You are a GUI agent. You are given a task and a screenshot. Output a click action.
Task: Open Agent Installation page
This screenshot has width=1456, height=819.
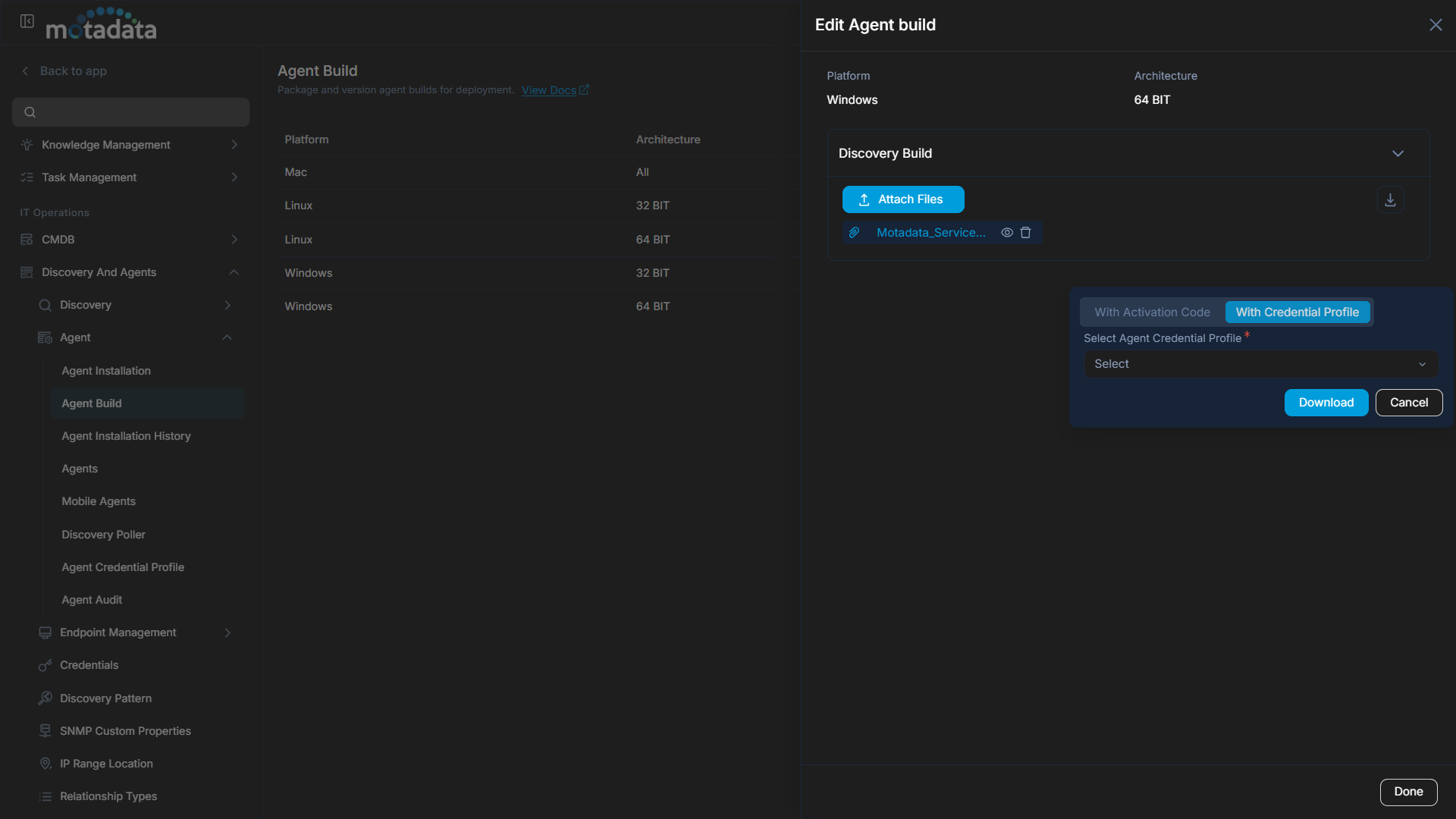click(106, 371)
